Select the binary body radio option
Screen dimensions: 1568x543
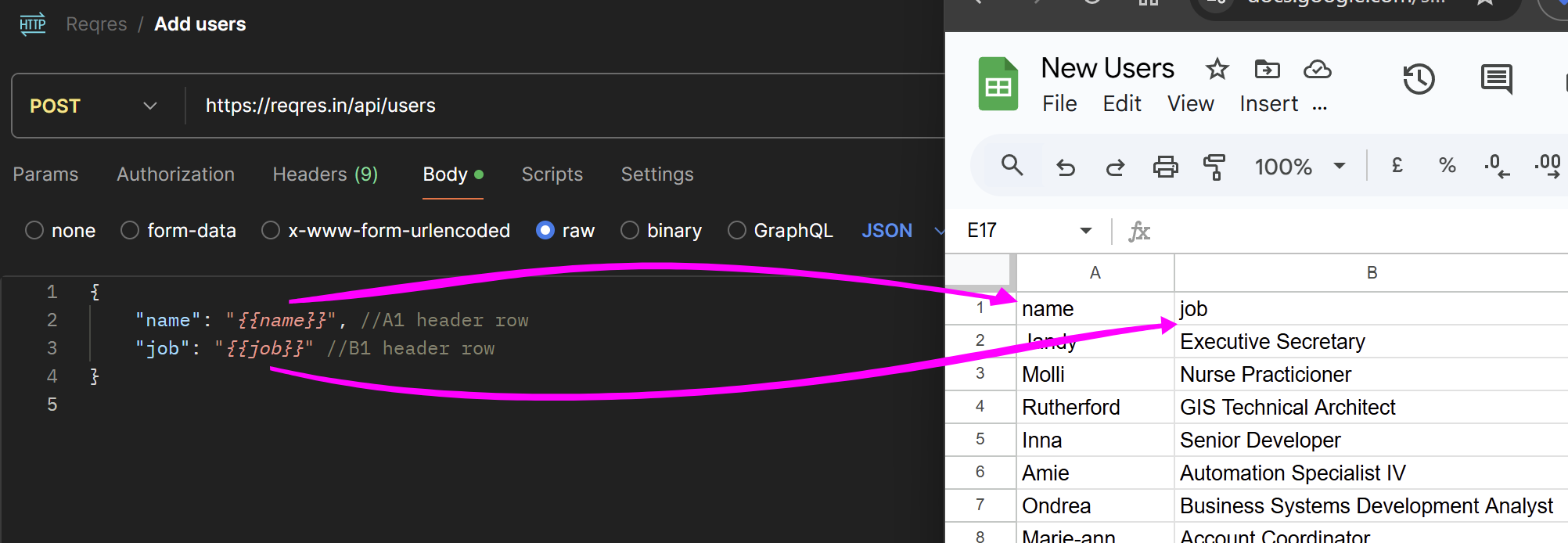630,231
